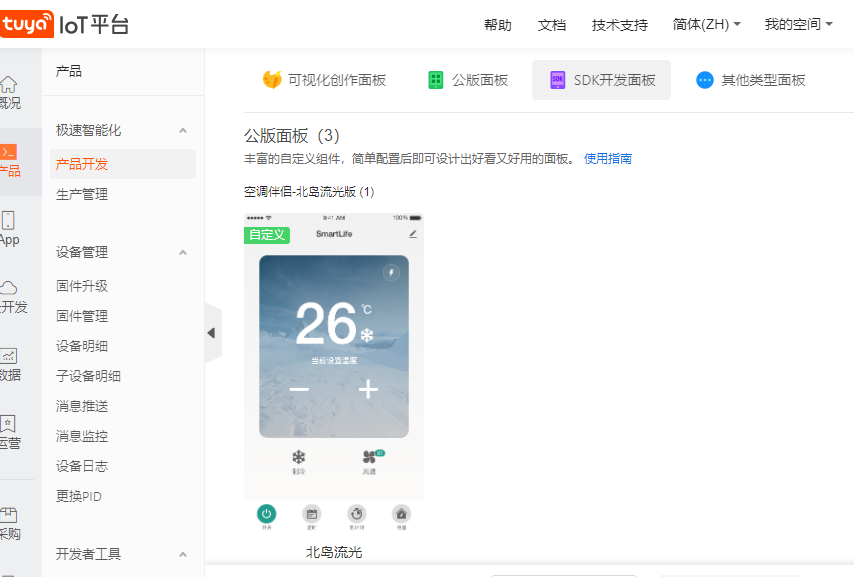Open 文档 in the top navigation
The height and width of the screenshot is (577, 854).
552,25
